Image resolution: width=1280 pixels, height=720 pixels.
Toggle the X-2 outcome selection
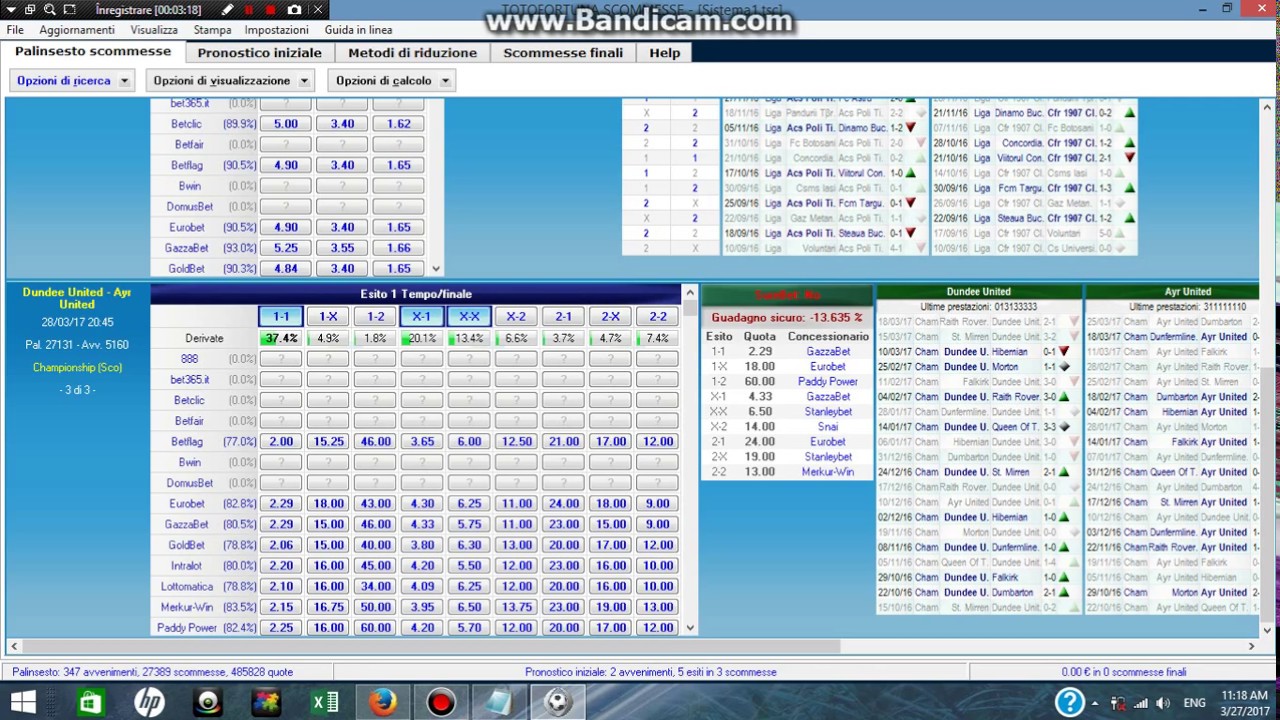coord(516,316)
